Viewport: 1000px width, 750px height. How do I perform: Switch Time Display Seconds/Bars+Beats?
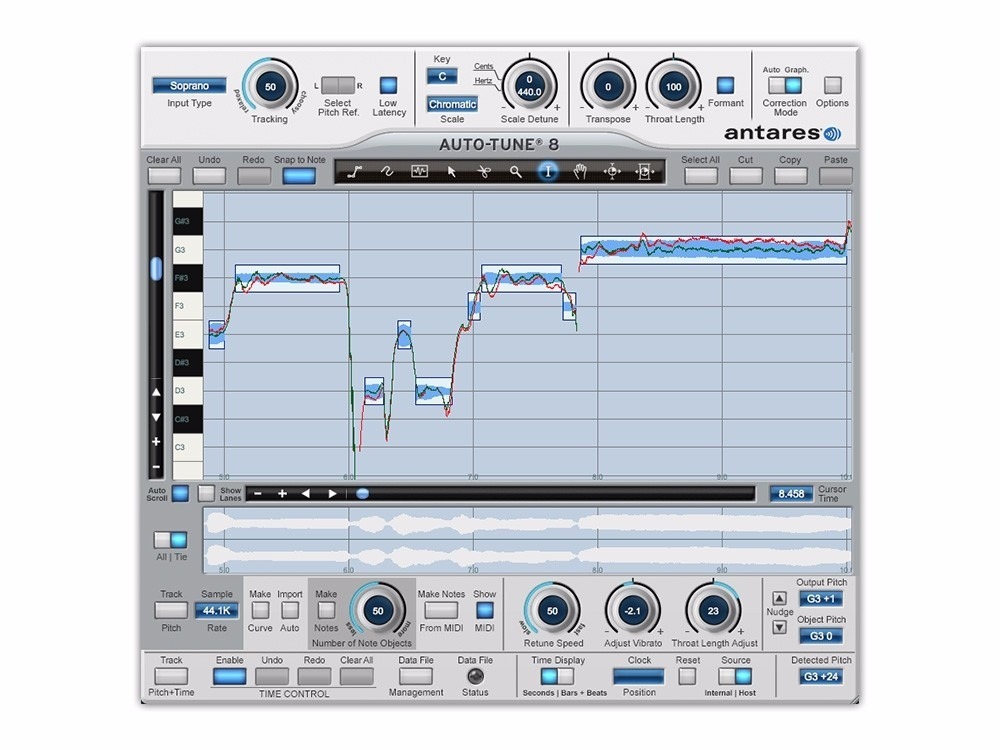[x=557, y=677]
